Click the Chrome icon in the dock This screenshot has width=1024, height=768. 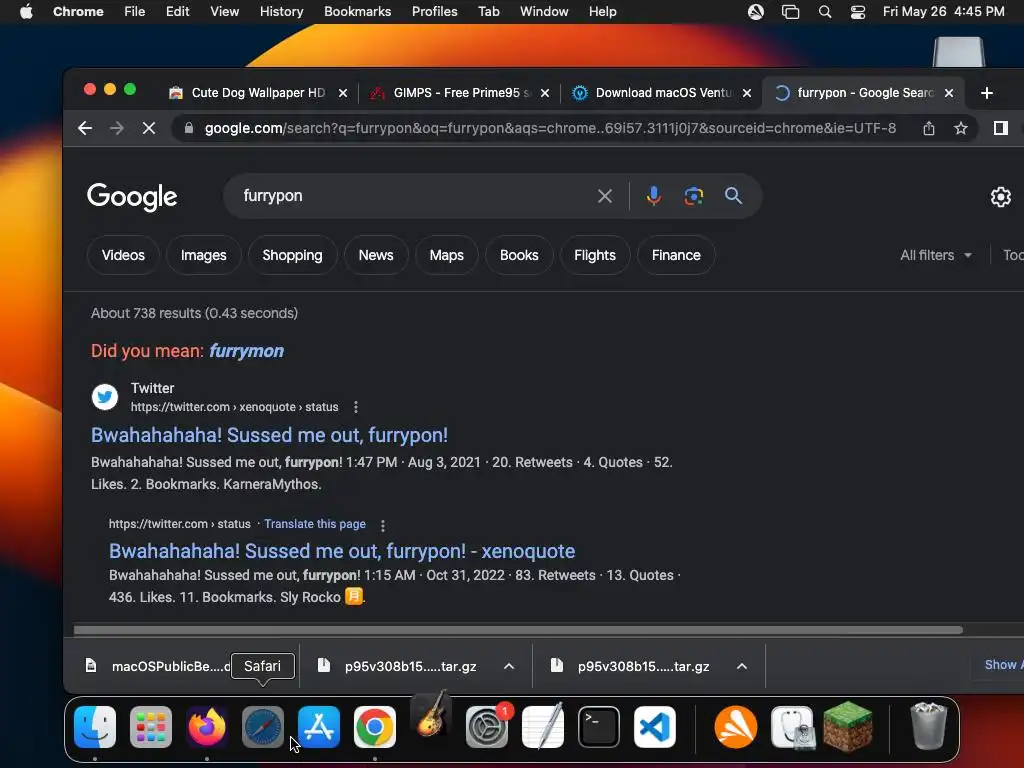[375, 727]
